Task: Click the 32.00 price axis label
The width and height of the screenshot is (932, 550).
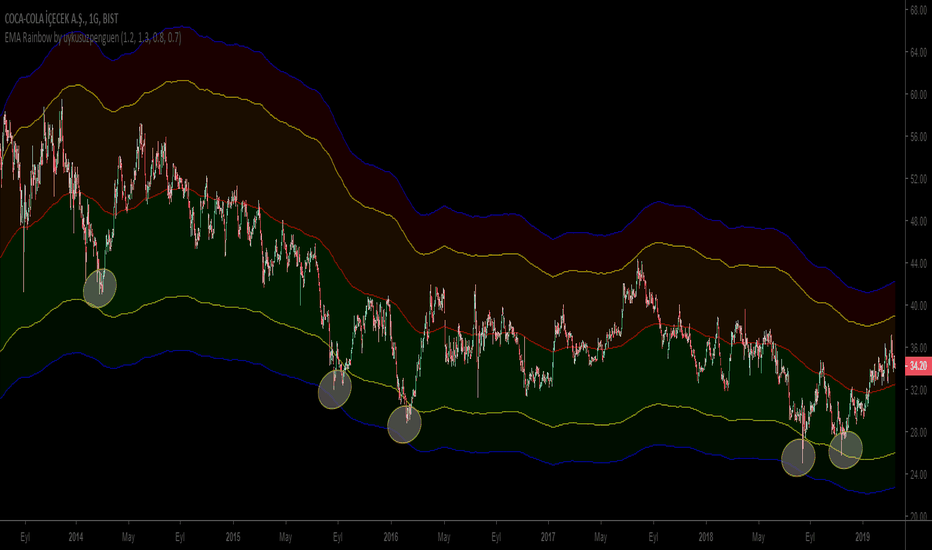Action: click(x=918, y=390)
